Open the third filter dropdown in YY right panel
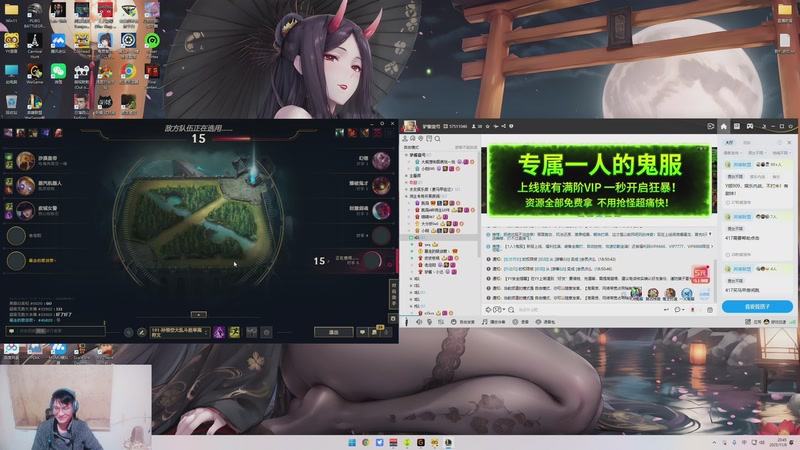 tap(781, 153)
